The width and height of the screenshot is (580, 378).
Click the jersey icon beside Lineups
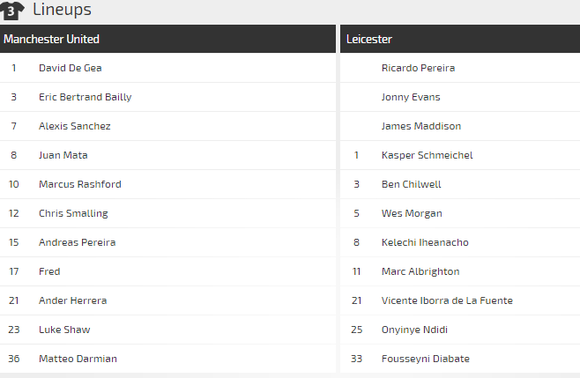[x=12, y=10]
